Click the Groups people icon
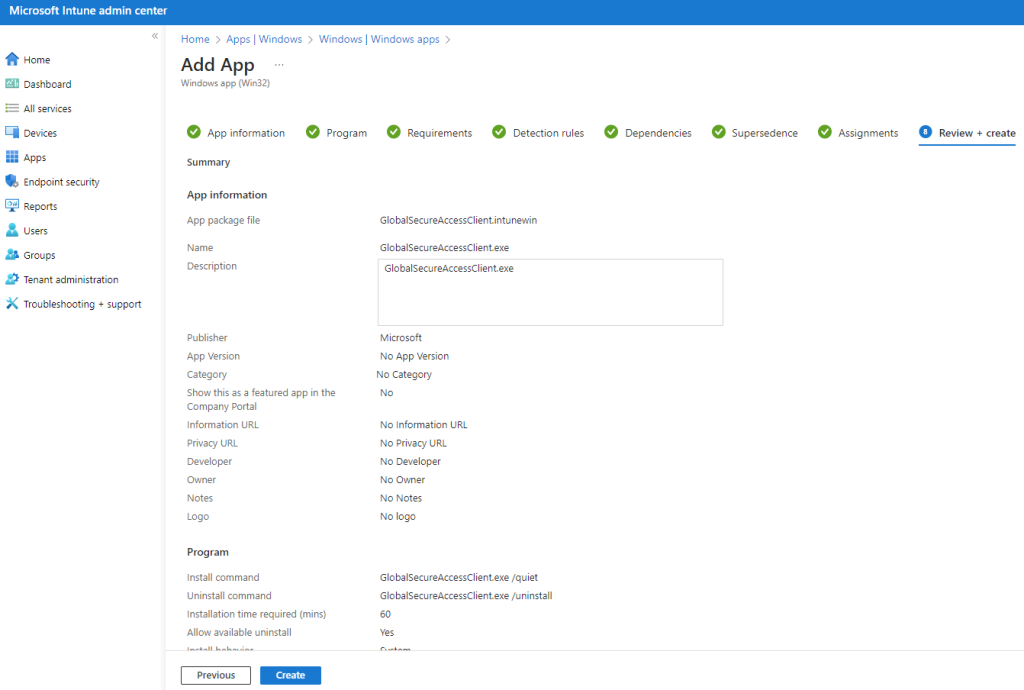The image size is (1024, 690). click(12, 255)
